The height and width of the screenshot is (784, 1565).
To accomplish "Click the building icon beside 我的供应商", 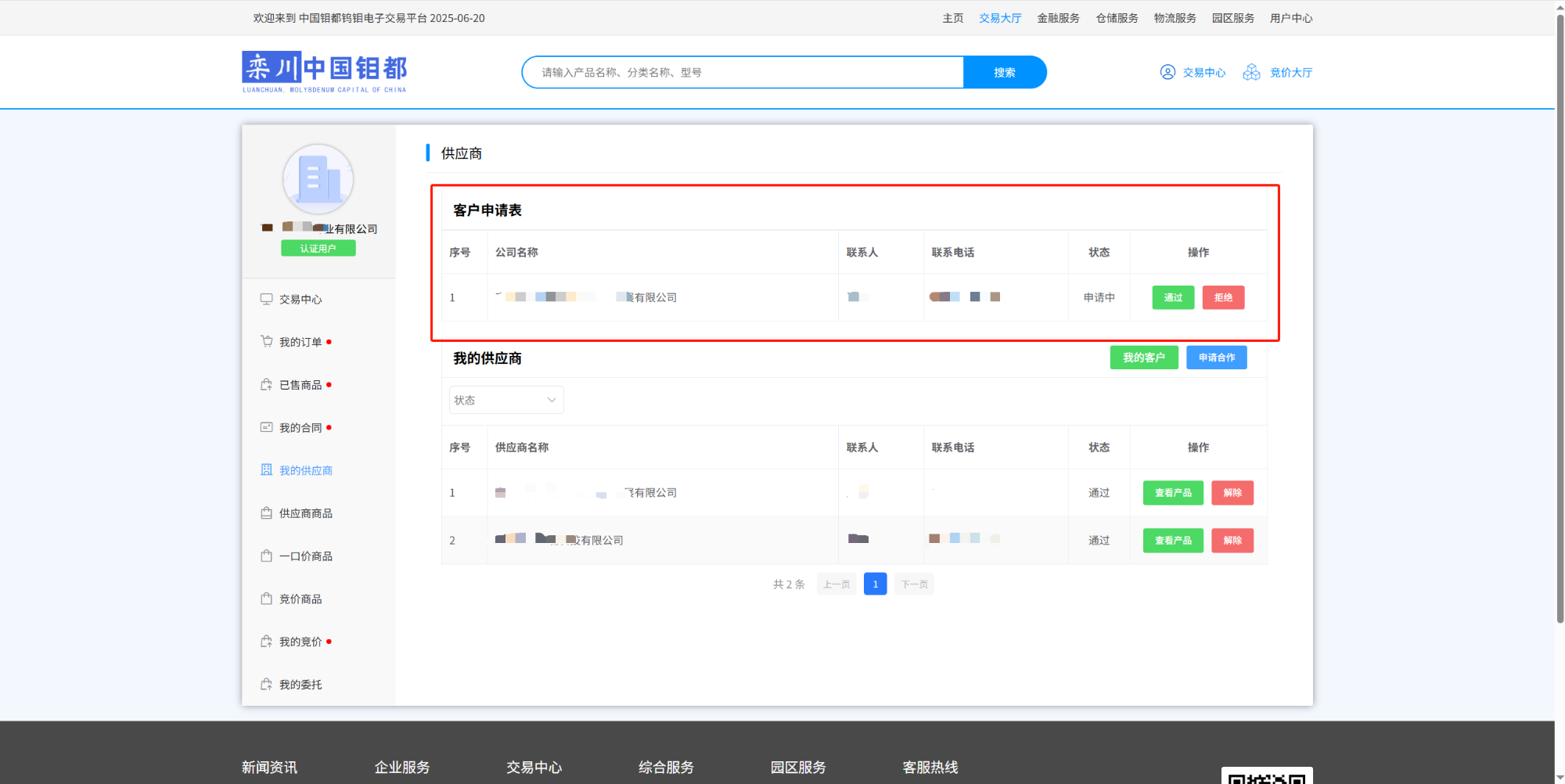I will 266,469.
